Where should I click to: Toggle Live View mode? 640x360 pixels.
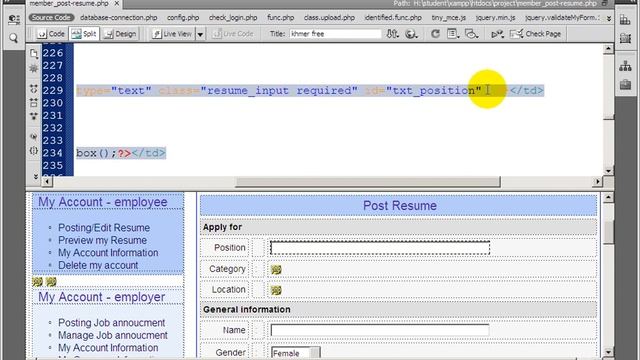point(172,34)
